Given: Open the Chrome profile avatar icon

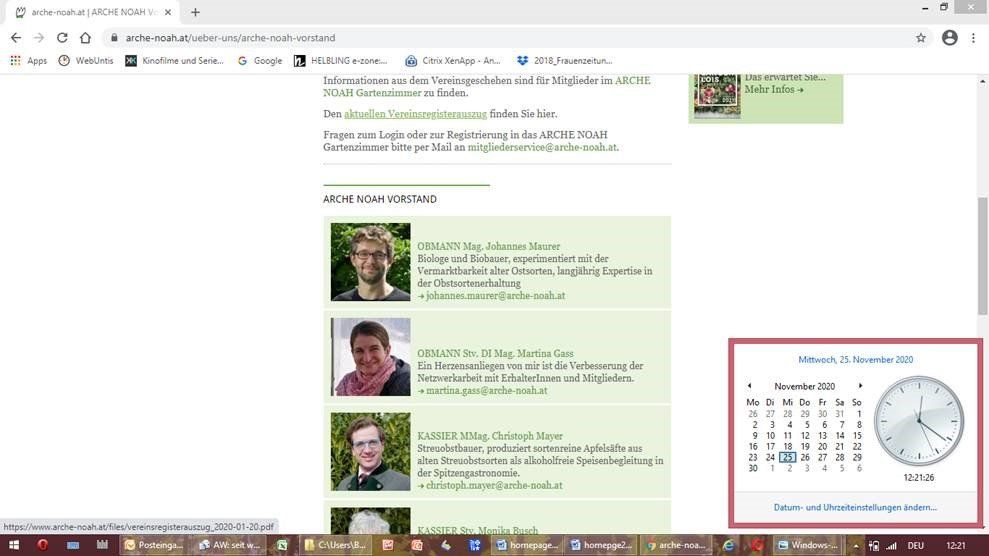Looking at the screenshot, I should pyautogui.click(x=949, y=38).
